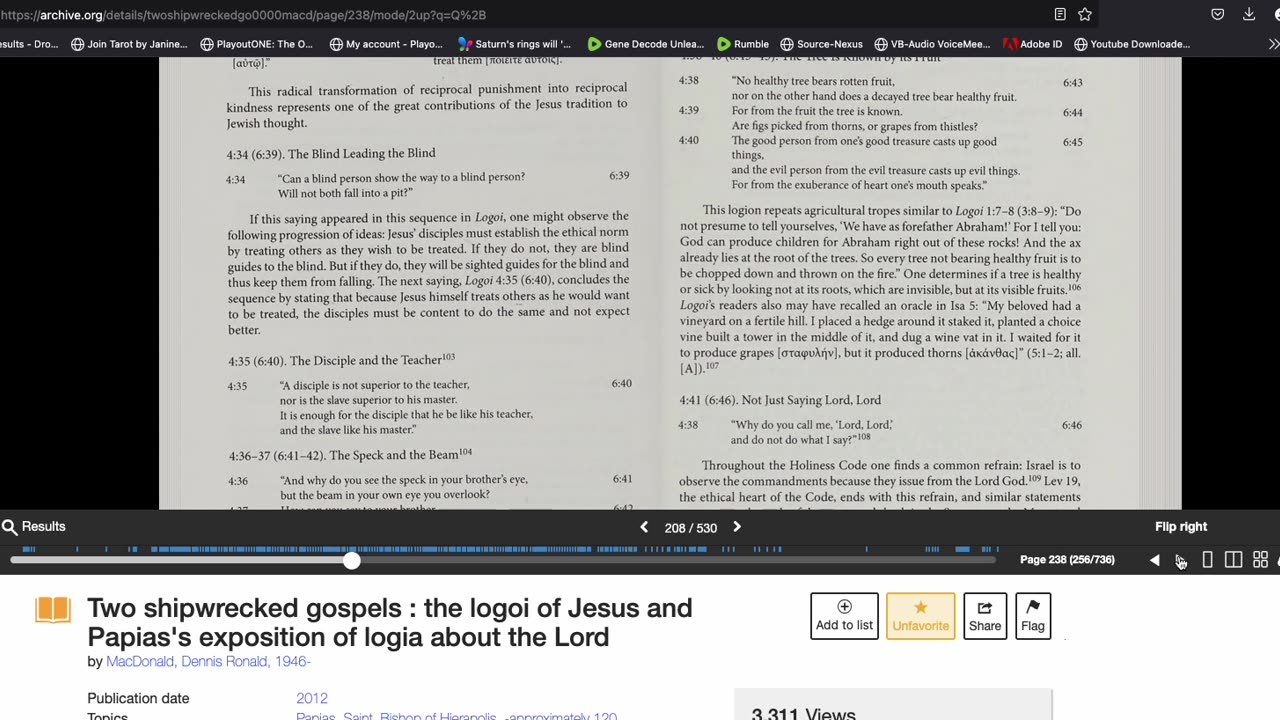Click heading 'The Disciple and the Teacher'
Viewport: 1280px width, 720px height.
click(x=366, y=361)
